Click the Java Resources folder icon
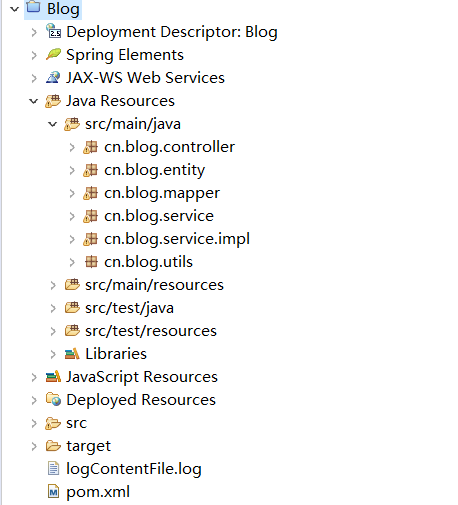Viewport: 458px width, 505px height. point(53,101)
